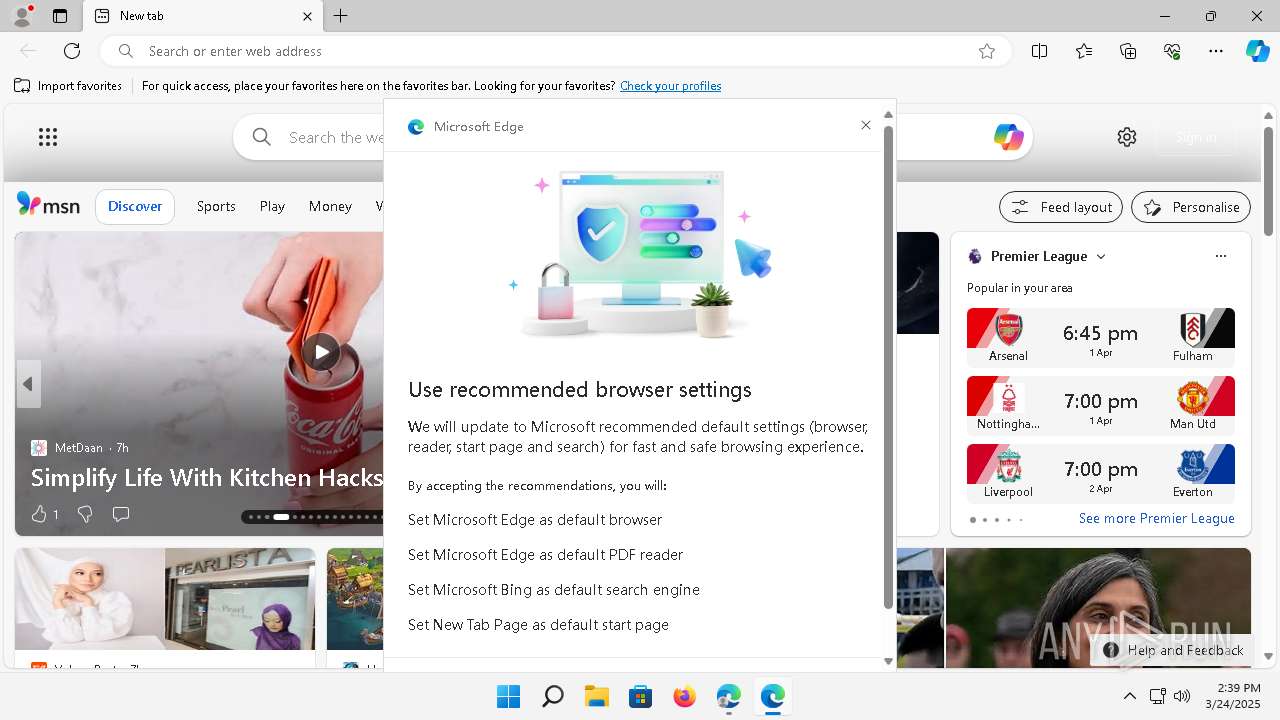Open Premier League card more options
The width and height of the screenshot is (1280, 720).
(x=1221, y=256)
